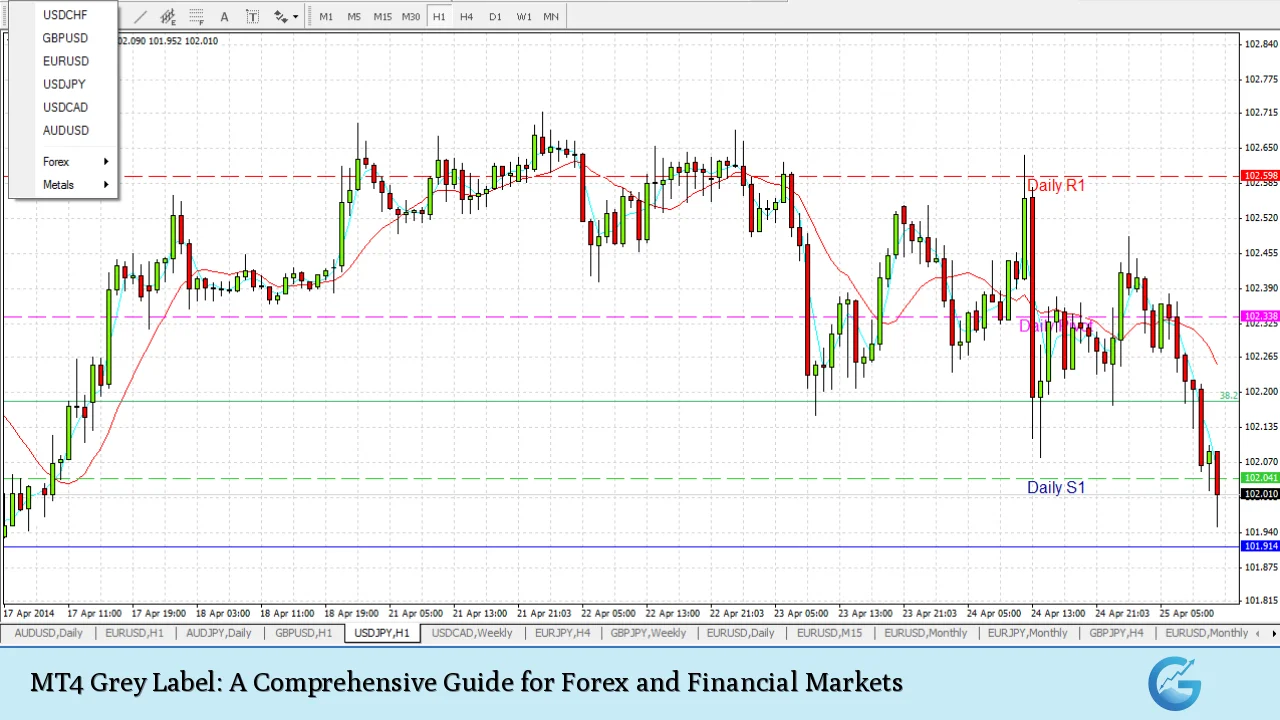
Task: Switch chart to M5 timeframe
Action: pos(354,16)
